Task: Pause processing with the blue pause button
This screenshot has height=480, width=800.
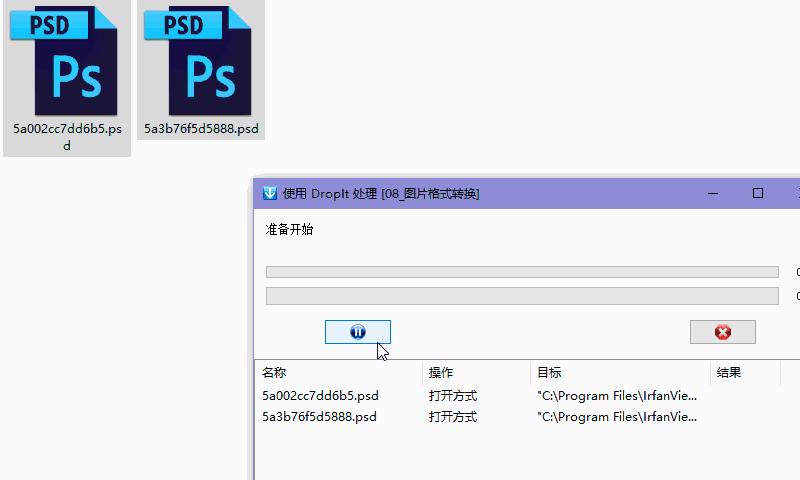Action: point(358,332)
